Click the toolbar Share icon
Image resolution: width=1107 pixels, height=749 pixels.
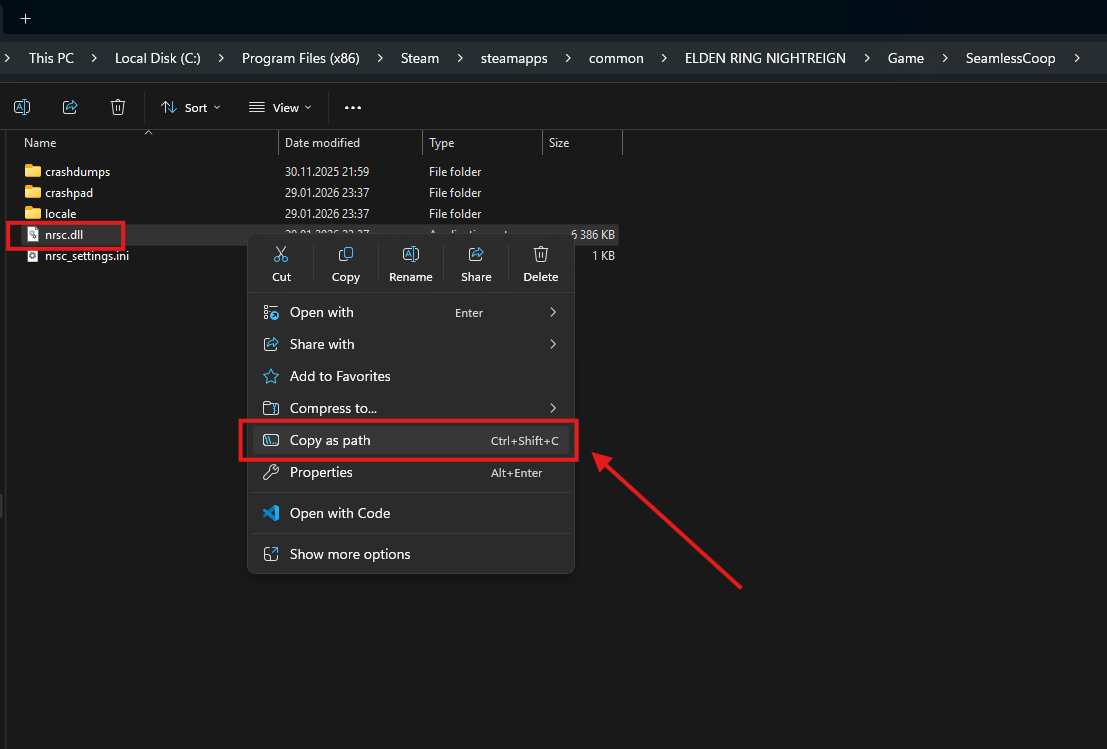[70, 107]
